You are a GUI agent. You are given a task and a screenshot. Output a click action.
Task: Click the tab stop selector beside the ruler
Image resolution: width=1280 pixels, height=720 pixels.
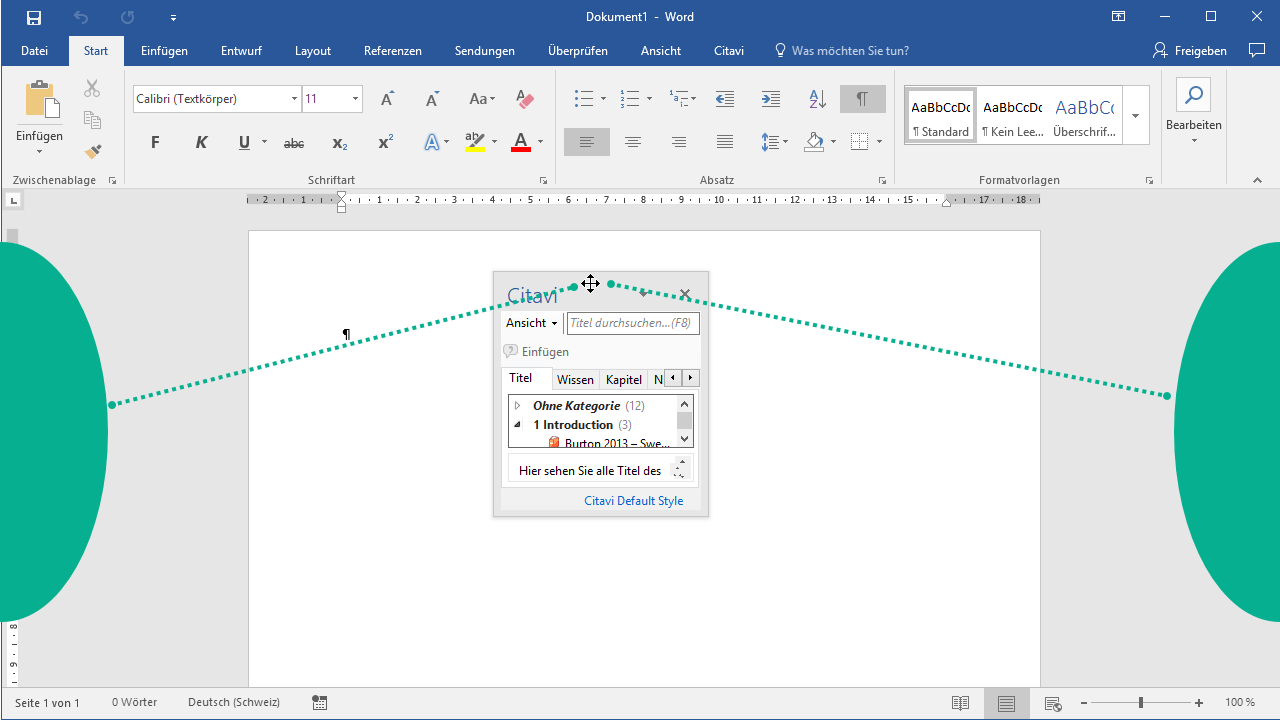pyautogui.click(x=13, y=201)
